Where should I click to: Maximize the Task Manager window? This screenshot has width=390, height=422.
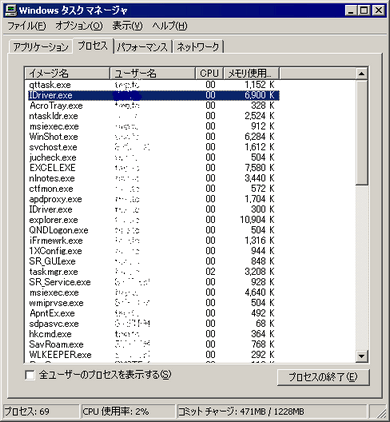click(x=364, y=11)
